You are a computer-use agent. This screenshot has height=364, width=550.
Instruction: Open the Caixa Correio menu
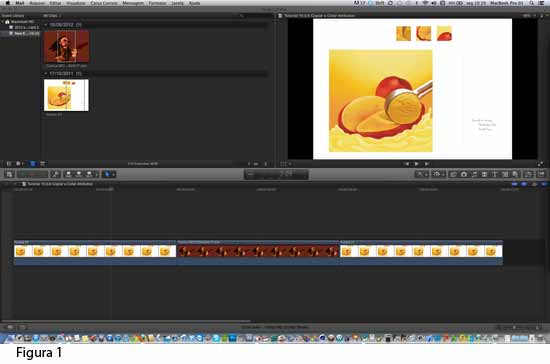pyautogui.click(x=104, y=3)
